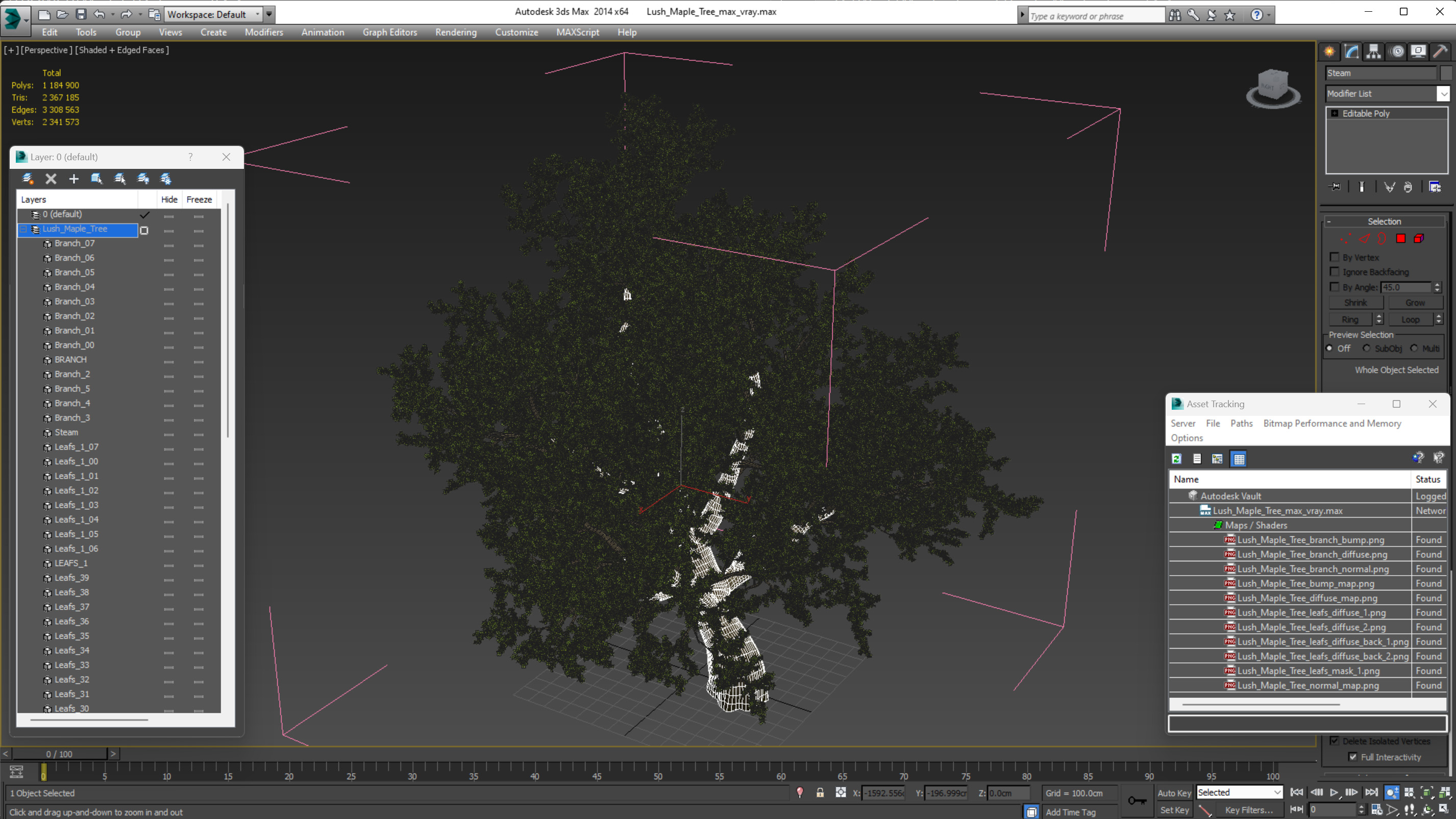Refresh the Asset Tracking list

[1177, 459]
